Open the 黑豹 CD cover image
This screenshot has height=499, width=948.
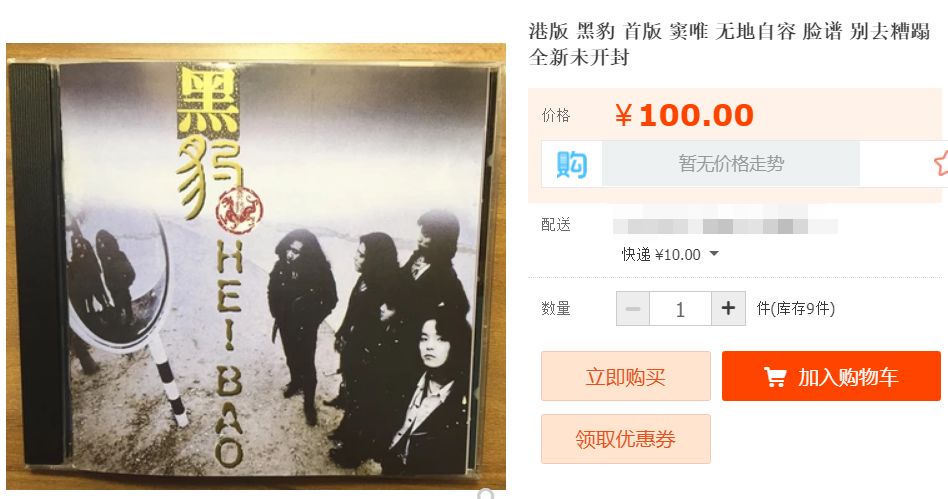(256, 266)
